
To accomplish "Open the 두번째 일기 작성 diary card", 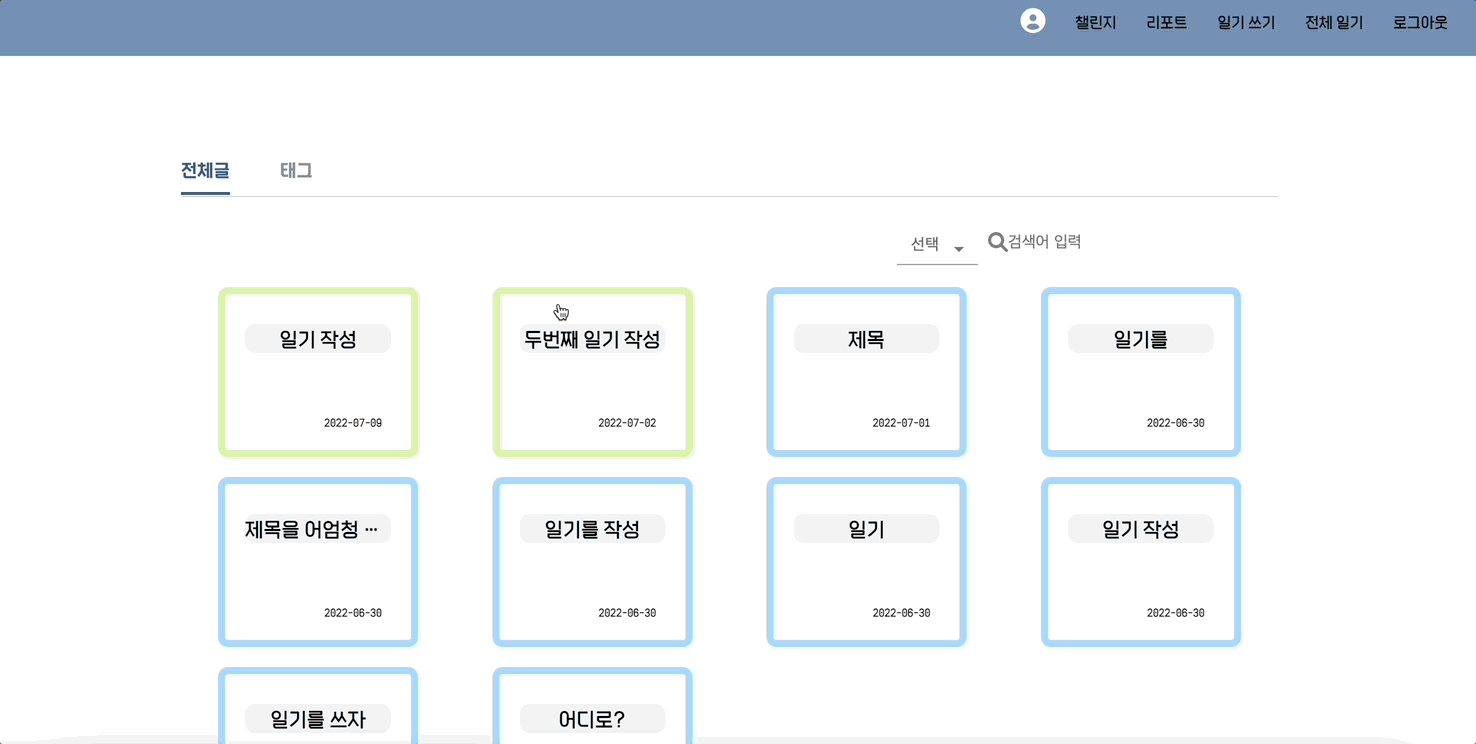I will point(592,372).
